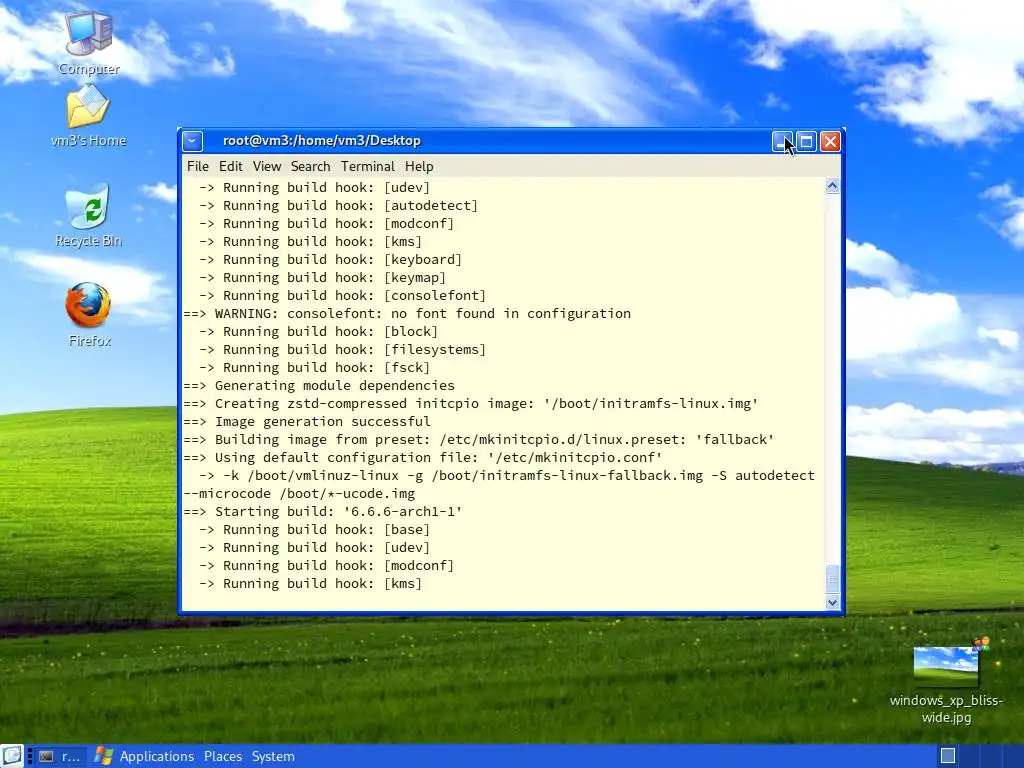Click the '[keymap]' build hook line
Image resolution: width=1024 pixels, height=768 pixels.
[323, 278]
